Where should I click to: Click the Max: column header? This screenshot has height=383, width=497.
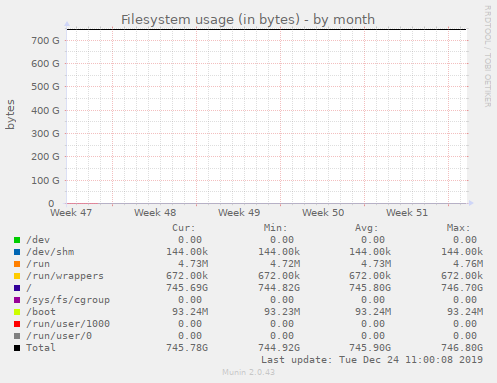(x=458, y=228)
